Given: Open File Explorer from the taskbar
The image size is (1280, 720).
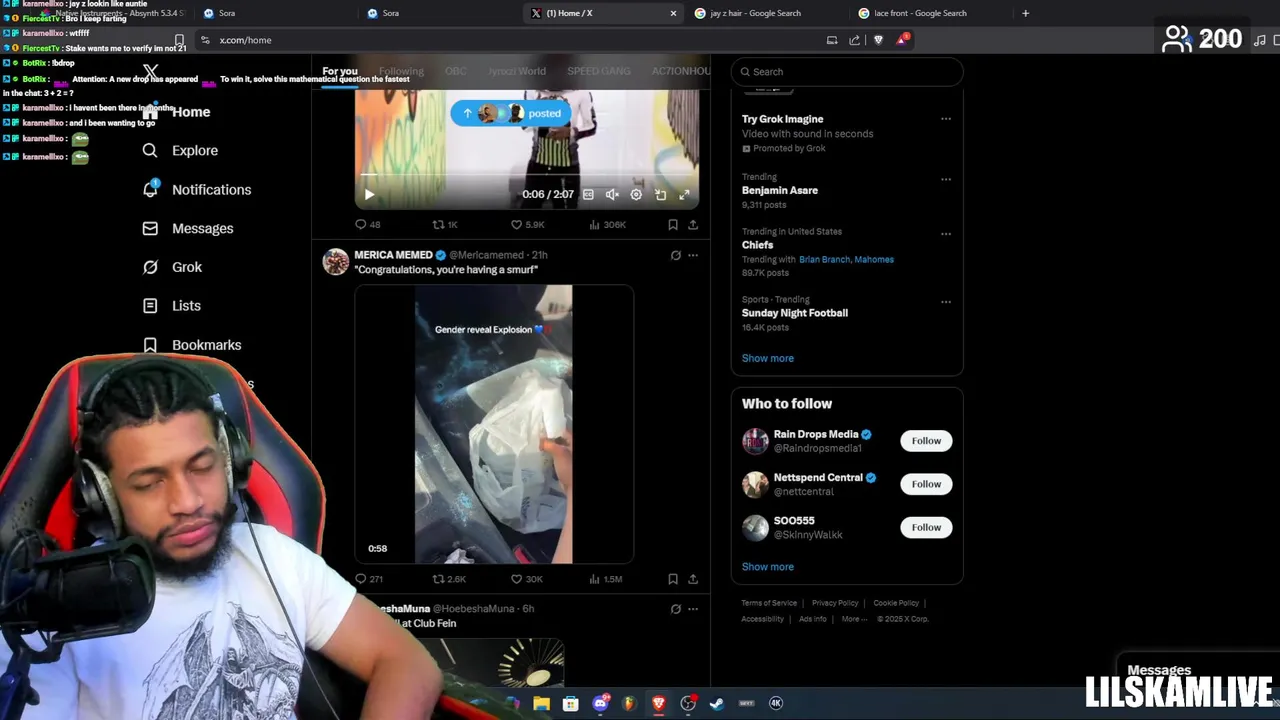Looking at the screenshot, I should pyautogui.click(x=541, y=703).
